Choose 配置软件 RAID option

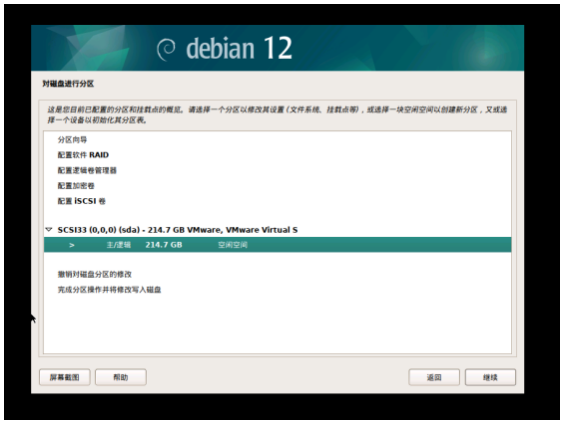(x=83, y=155)
